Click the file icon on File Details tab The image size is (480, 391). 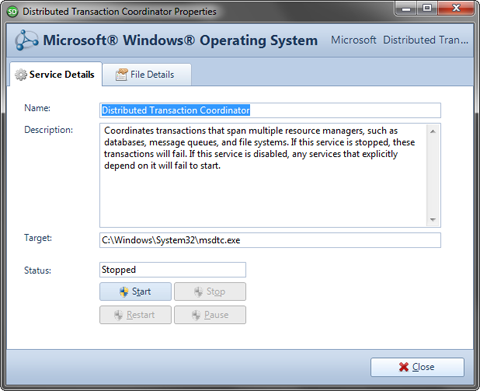tap(122, 75)
